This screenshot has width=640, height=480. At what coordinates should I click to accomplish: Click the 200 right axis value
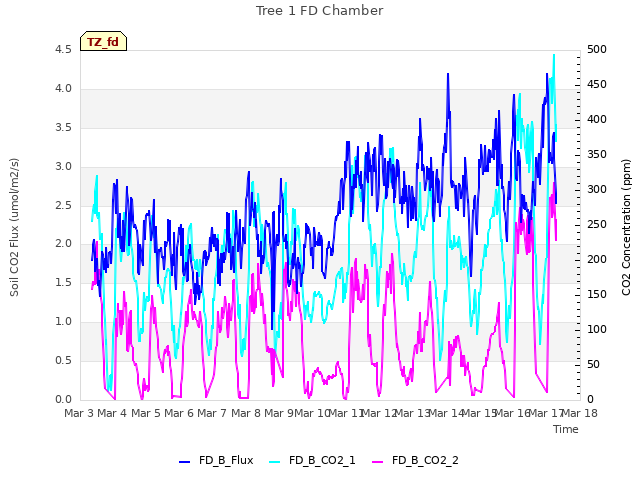coord(597,260)
